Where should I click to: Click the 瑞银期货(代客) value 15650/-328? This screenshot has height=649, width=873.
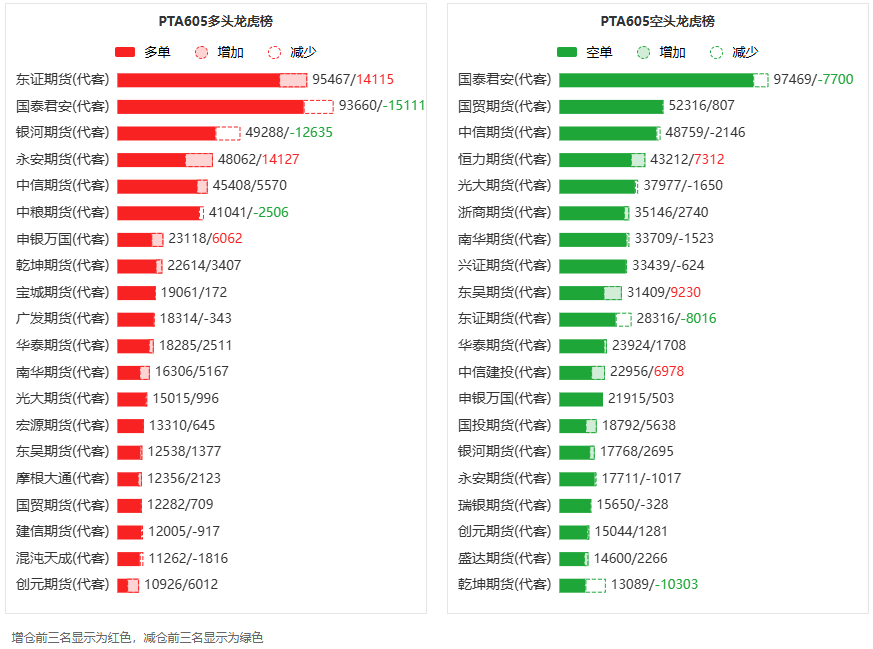632,505
